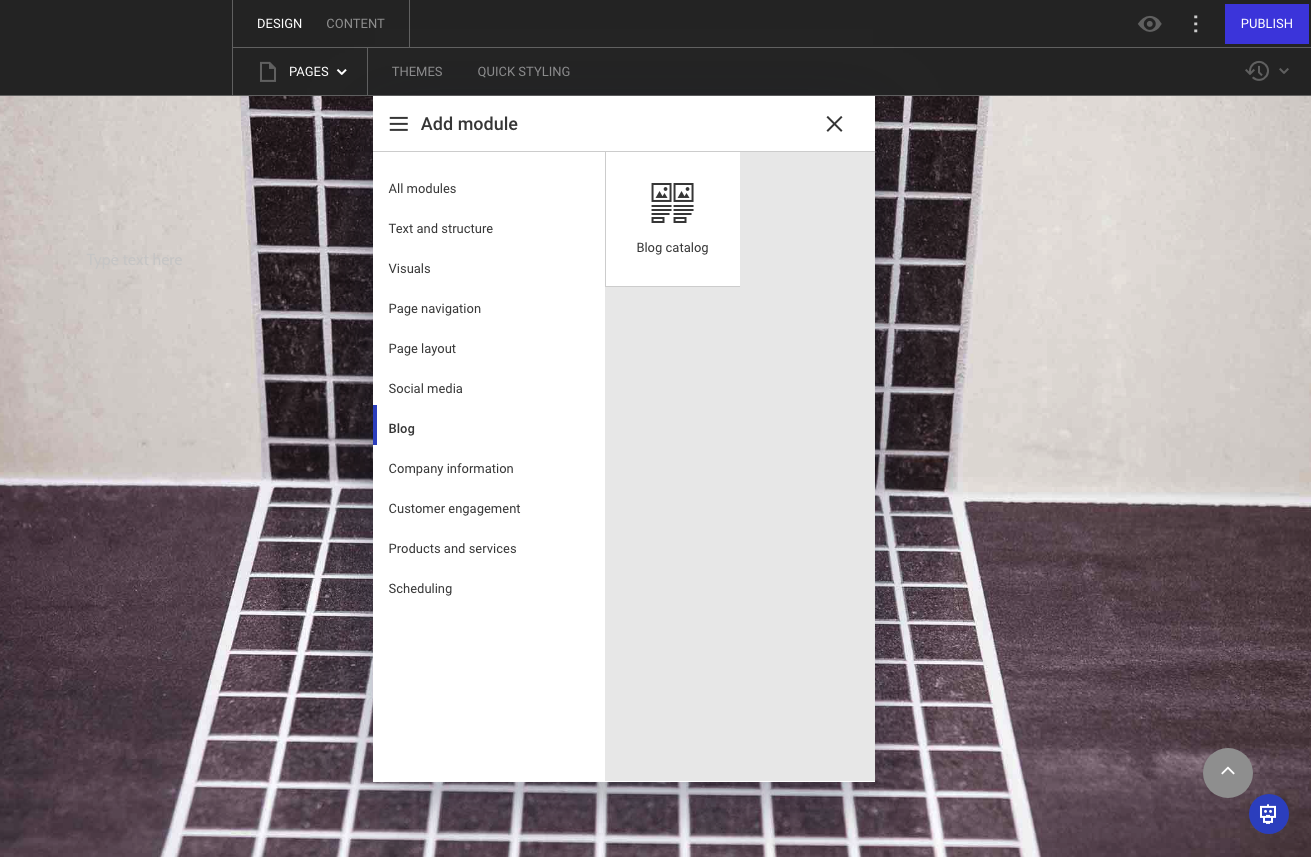Select All modules category

click(x=489, y=189)
